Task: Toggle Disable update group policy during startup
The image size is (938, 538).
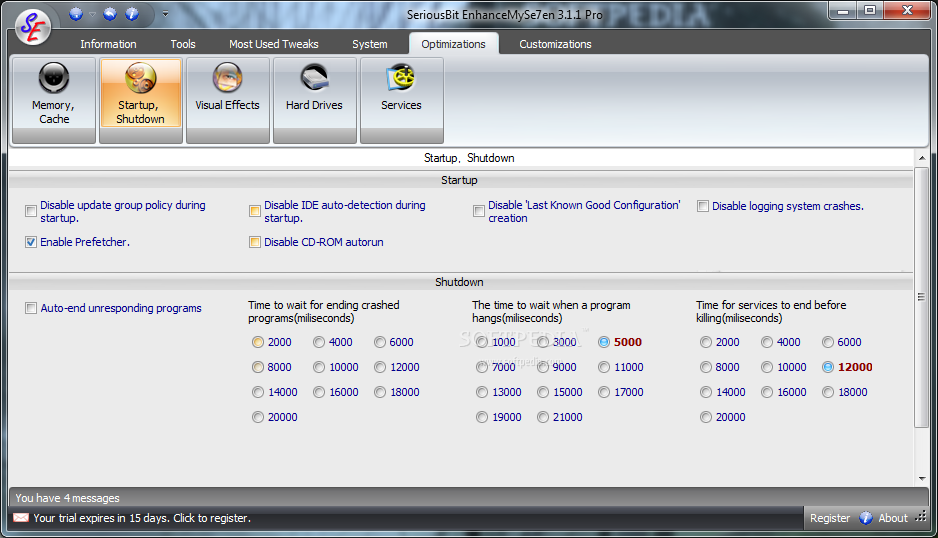Action: (x=31, y=211)
